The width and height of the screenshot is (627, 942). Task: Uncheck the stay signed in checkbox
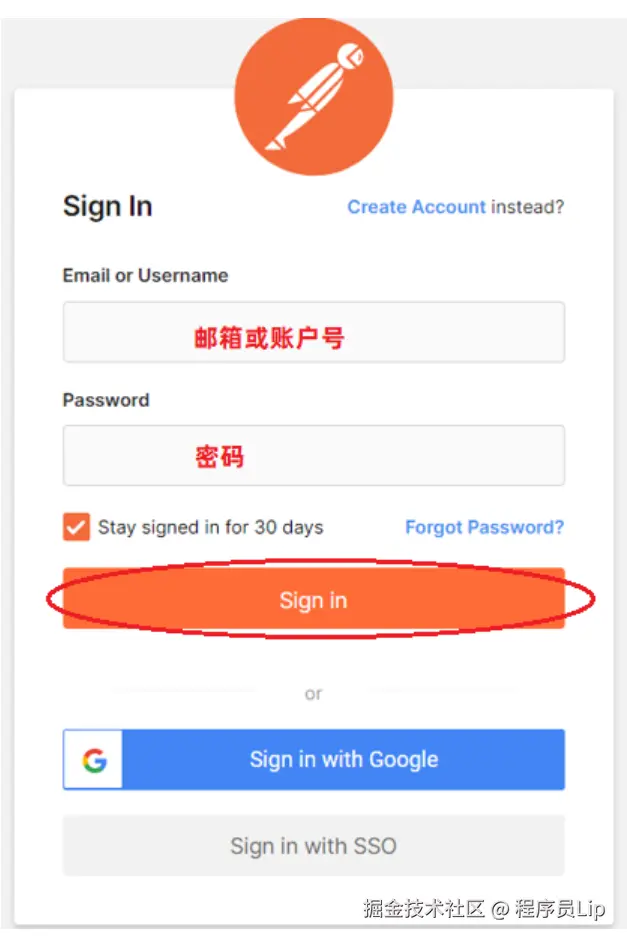(x=76, y=527)
